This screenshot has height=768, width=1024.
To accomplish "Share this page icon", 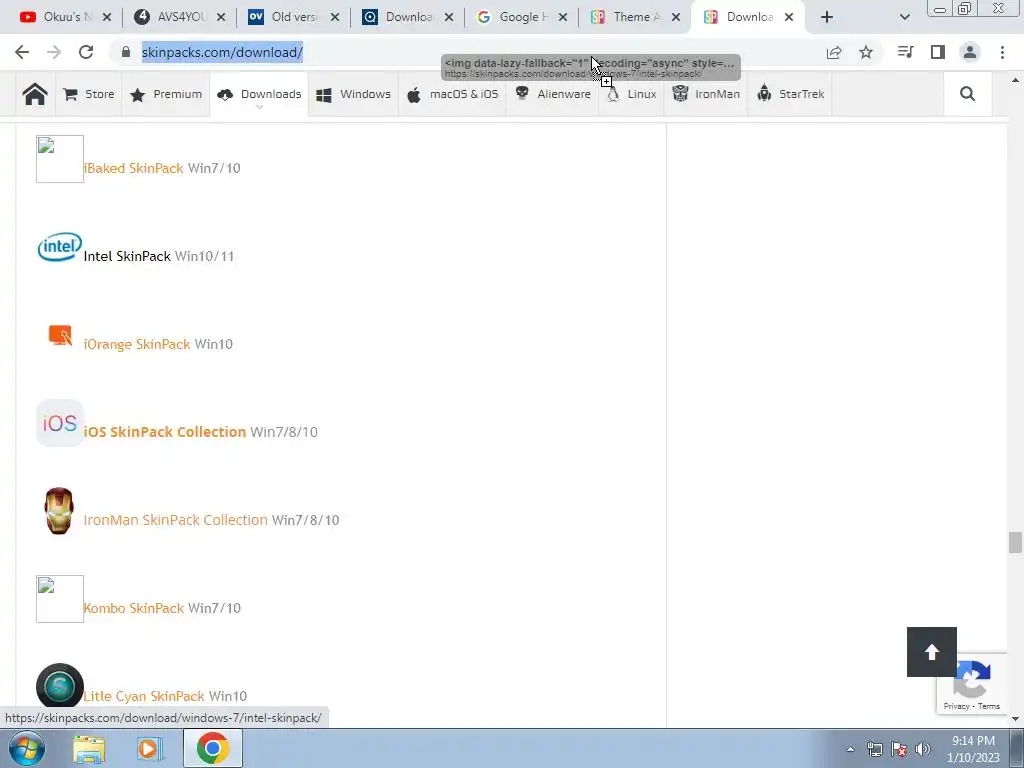I will coord(834,52).
